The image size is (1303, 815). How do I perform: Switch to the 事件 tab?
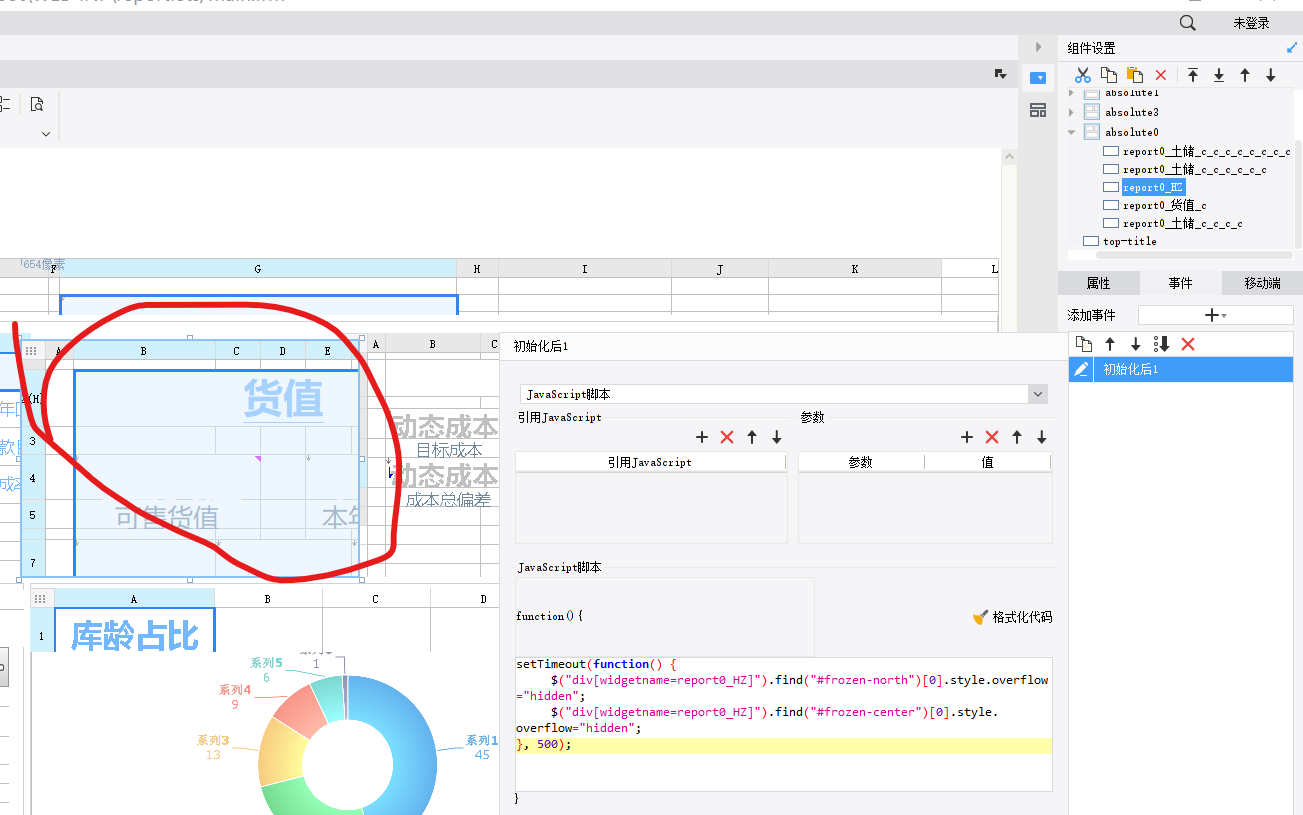[1180, 283]
